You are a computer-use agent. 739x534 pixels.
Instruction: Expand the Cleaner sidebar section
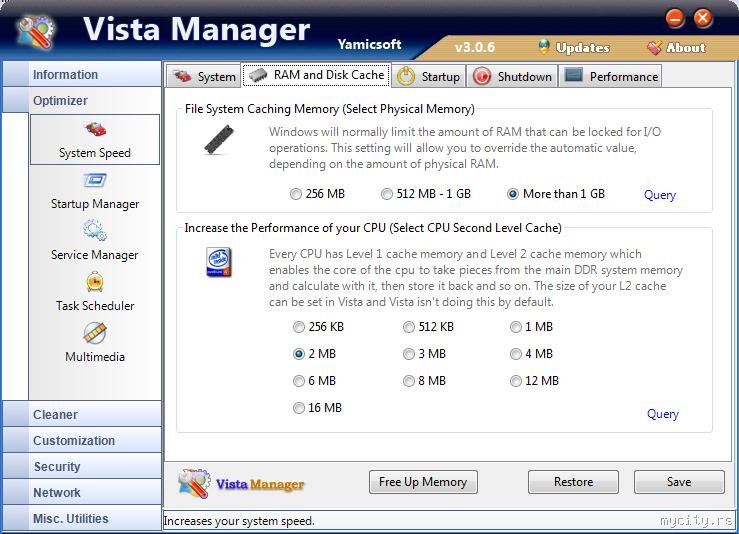click(x=82, y=414)
